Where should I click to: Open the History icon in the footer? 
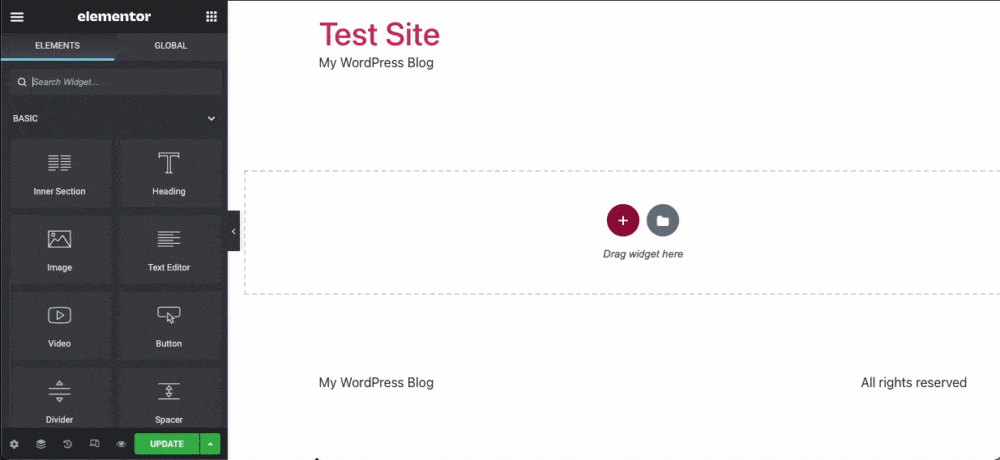(68, 444)
